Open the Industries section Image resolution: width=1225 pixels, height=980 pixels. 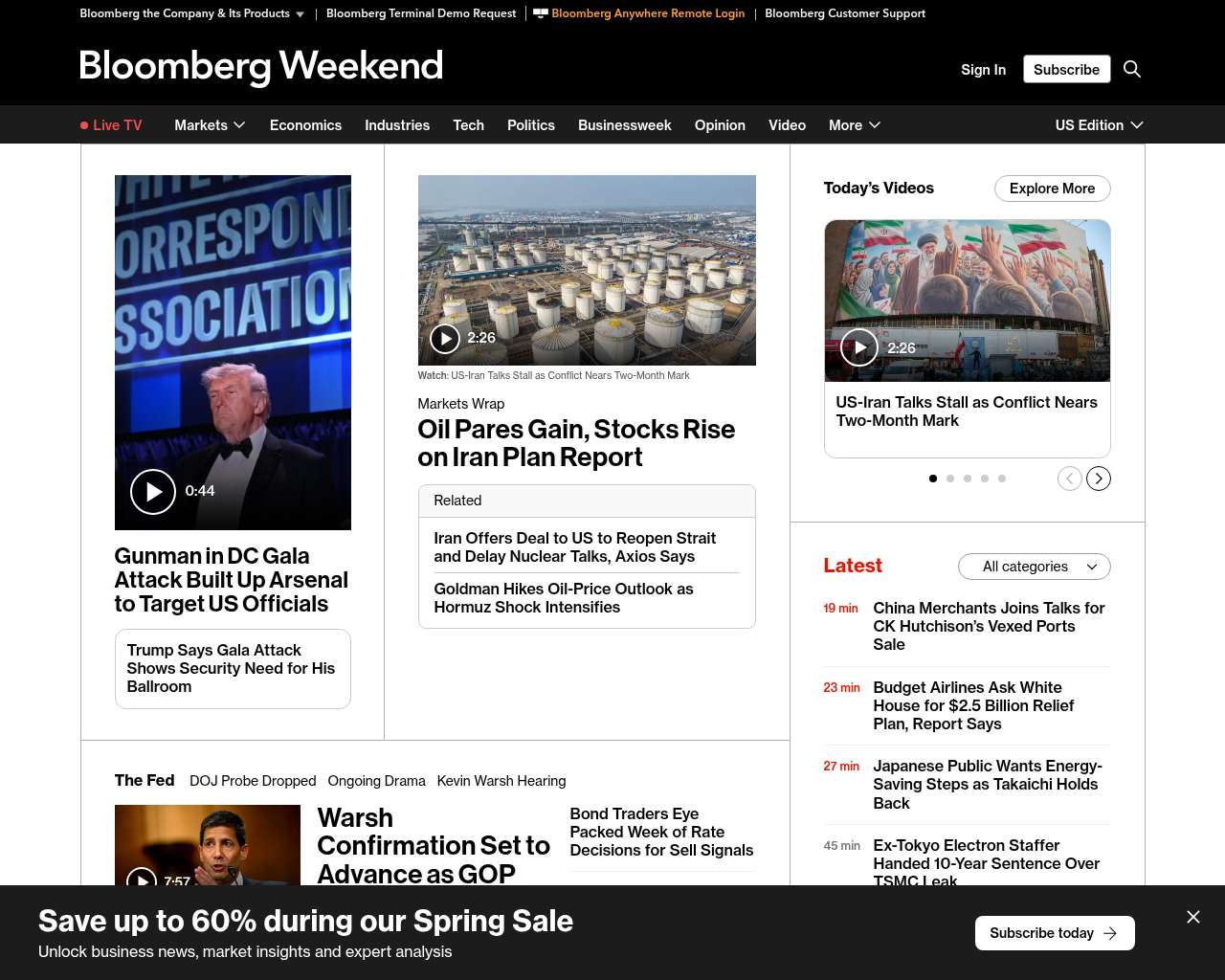click(x=397, y=125)
